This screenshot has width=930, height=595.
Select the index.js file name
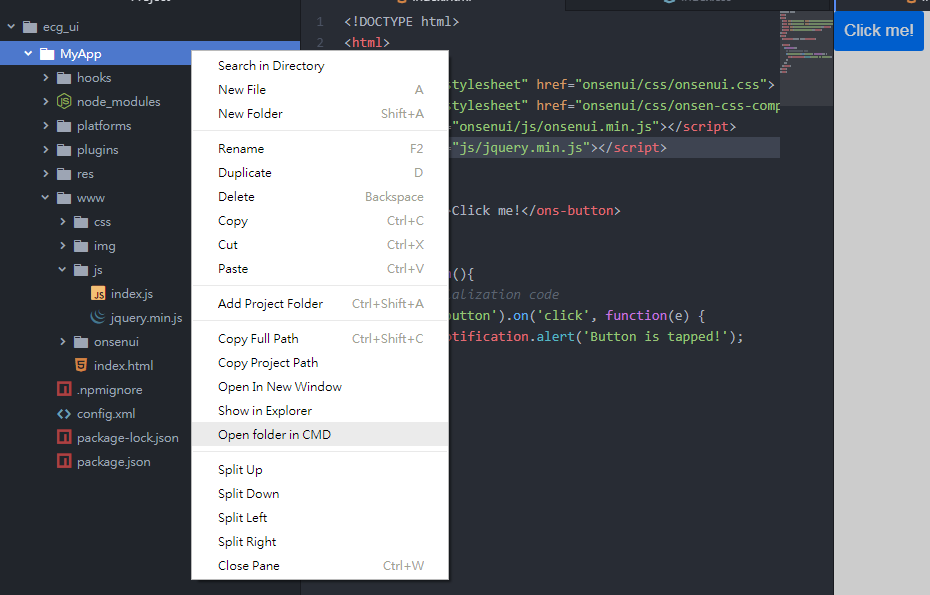132,294
